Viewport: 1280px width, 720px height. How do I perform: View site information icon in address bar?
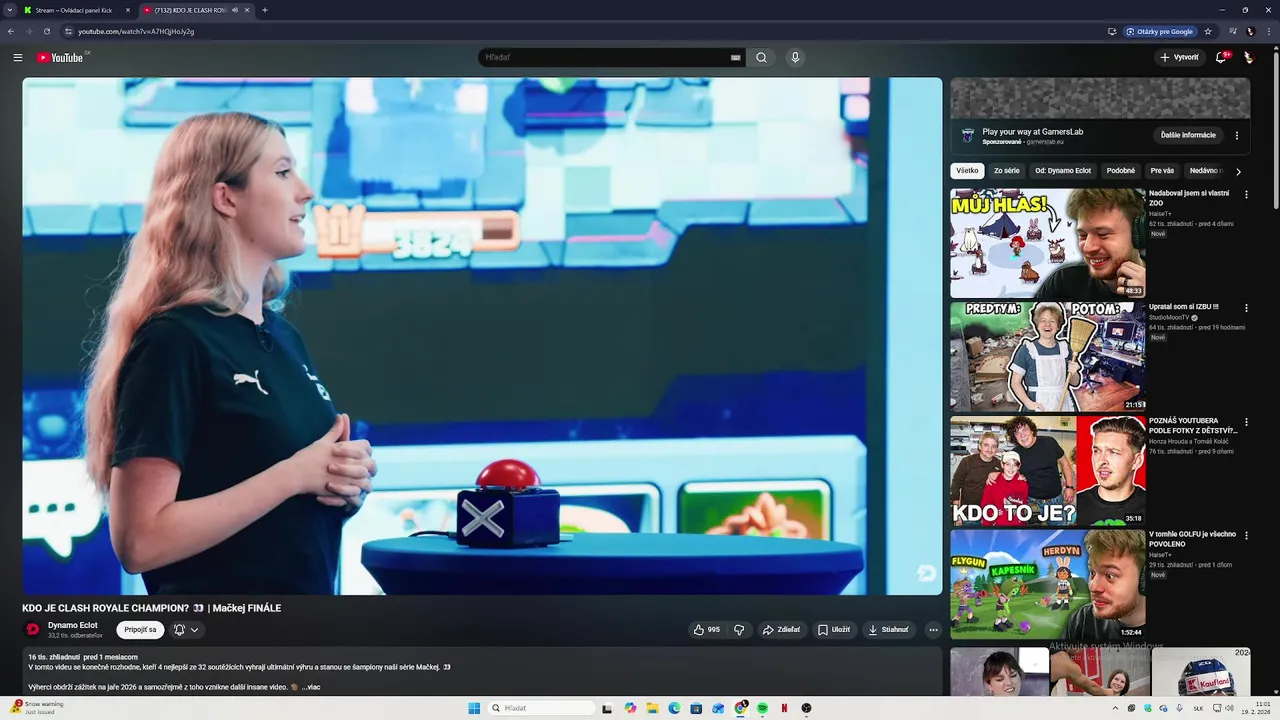[68, 31]
